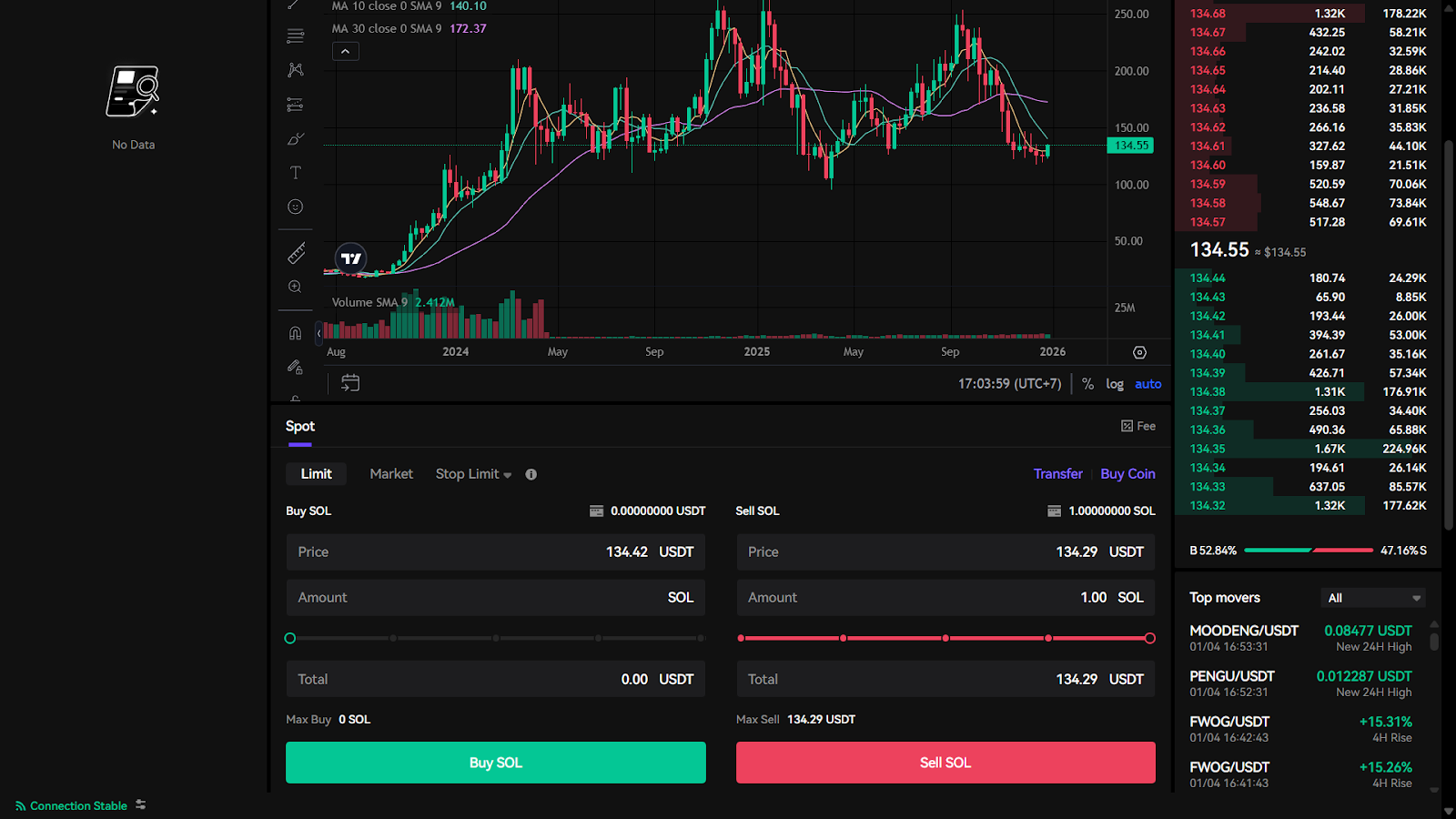Select the Limit order tab

pos(316,474)
